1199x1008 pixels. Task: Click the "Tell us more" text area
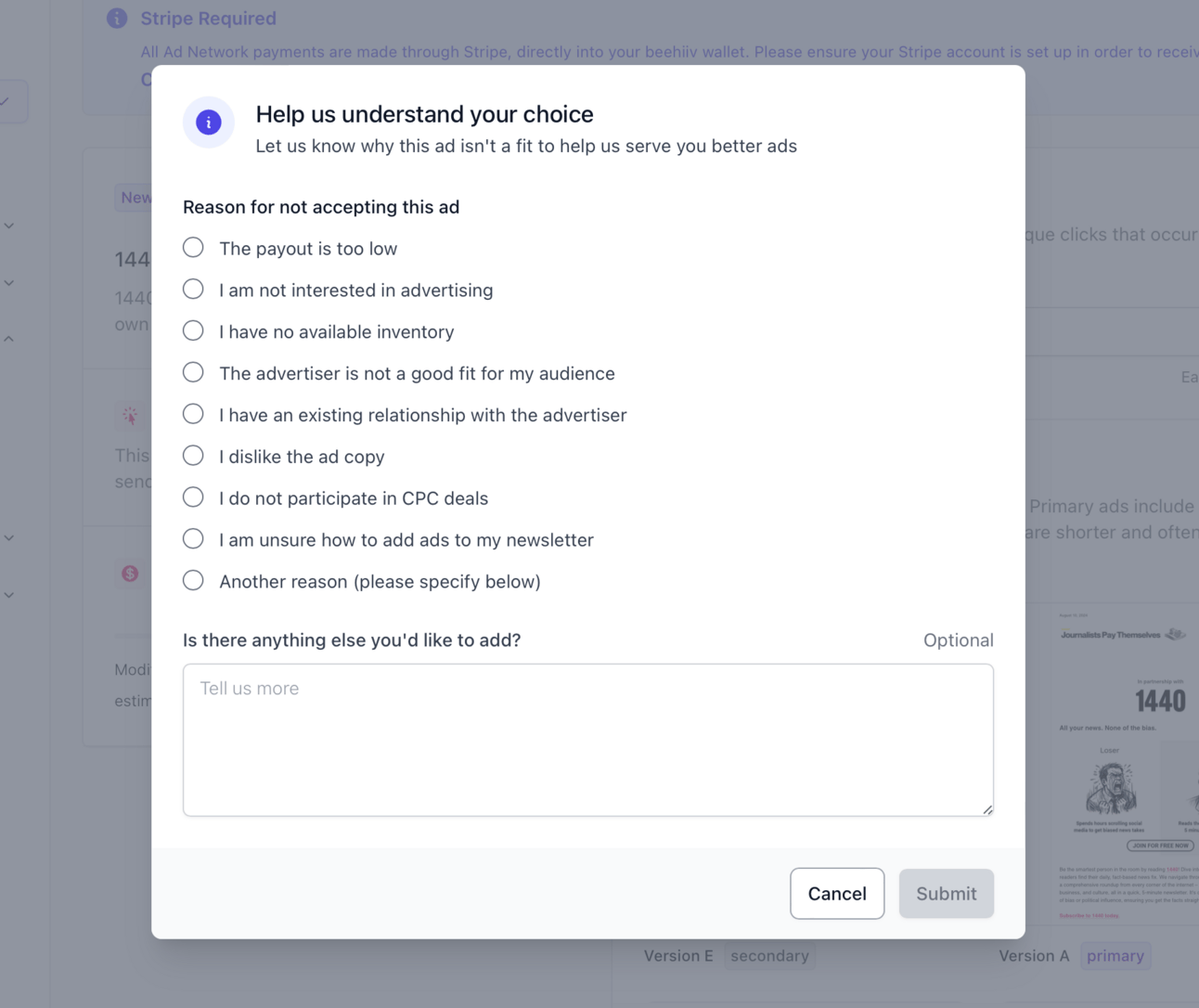click(588, 740)
